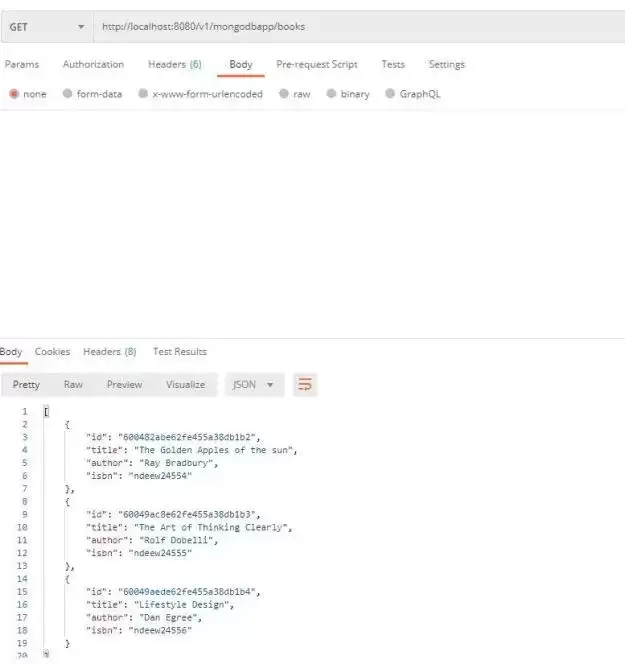Click the request URL input field
The width and height of the screenshot is (625, 664).
[359, 27]
